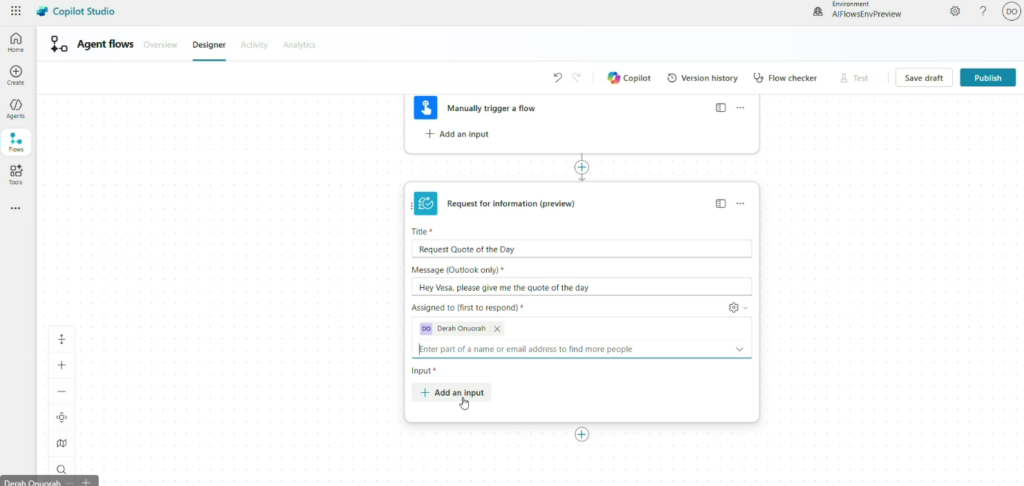This screenshot has width=1024, height=486.
Task: Open the Create page from sidebar
Action: 16,76
